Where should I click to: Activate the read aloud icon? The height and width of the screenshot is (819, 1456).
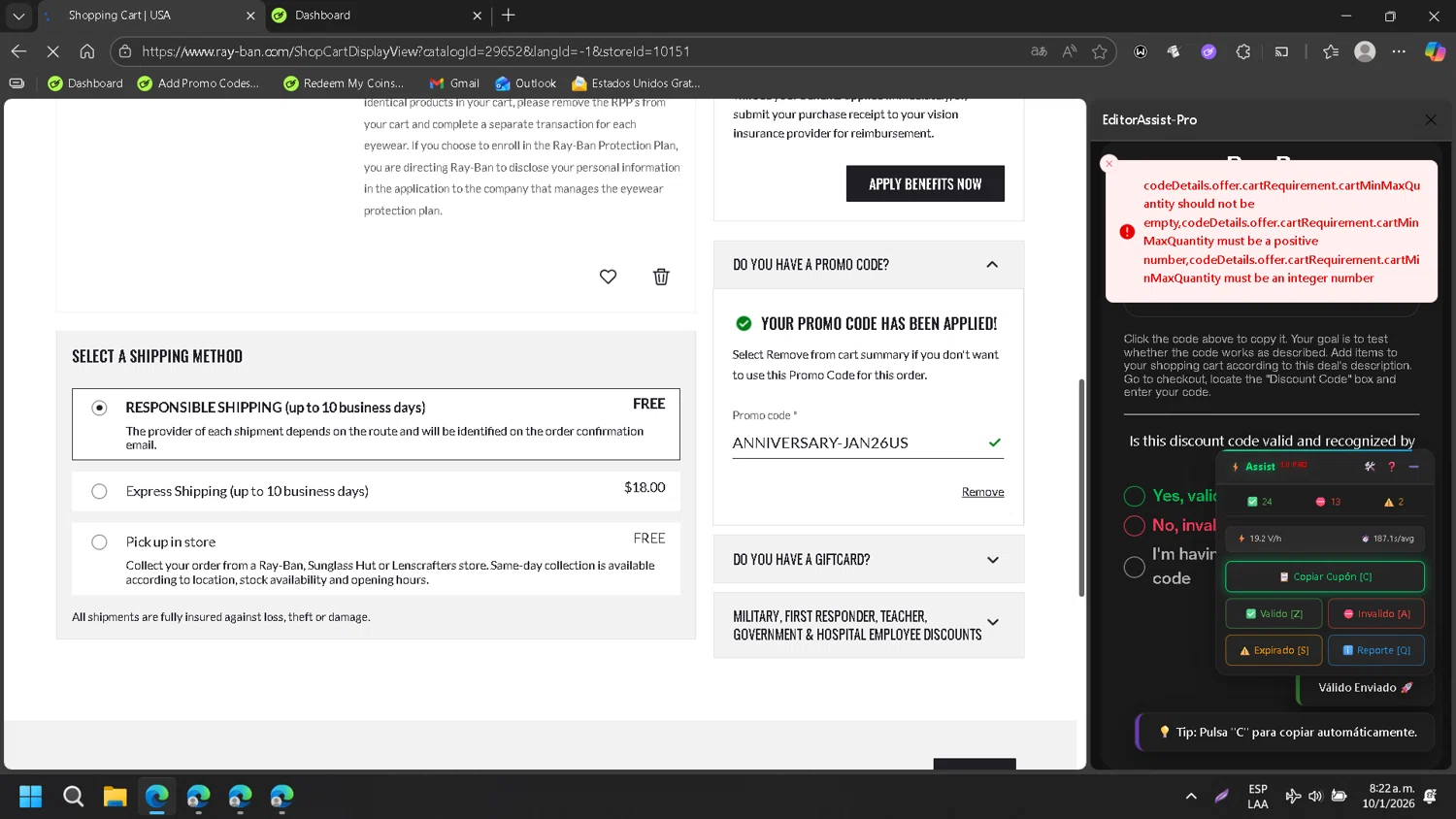[x=1069, y=51]
